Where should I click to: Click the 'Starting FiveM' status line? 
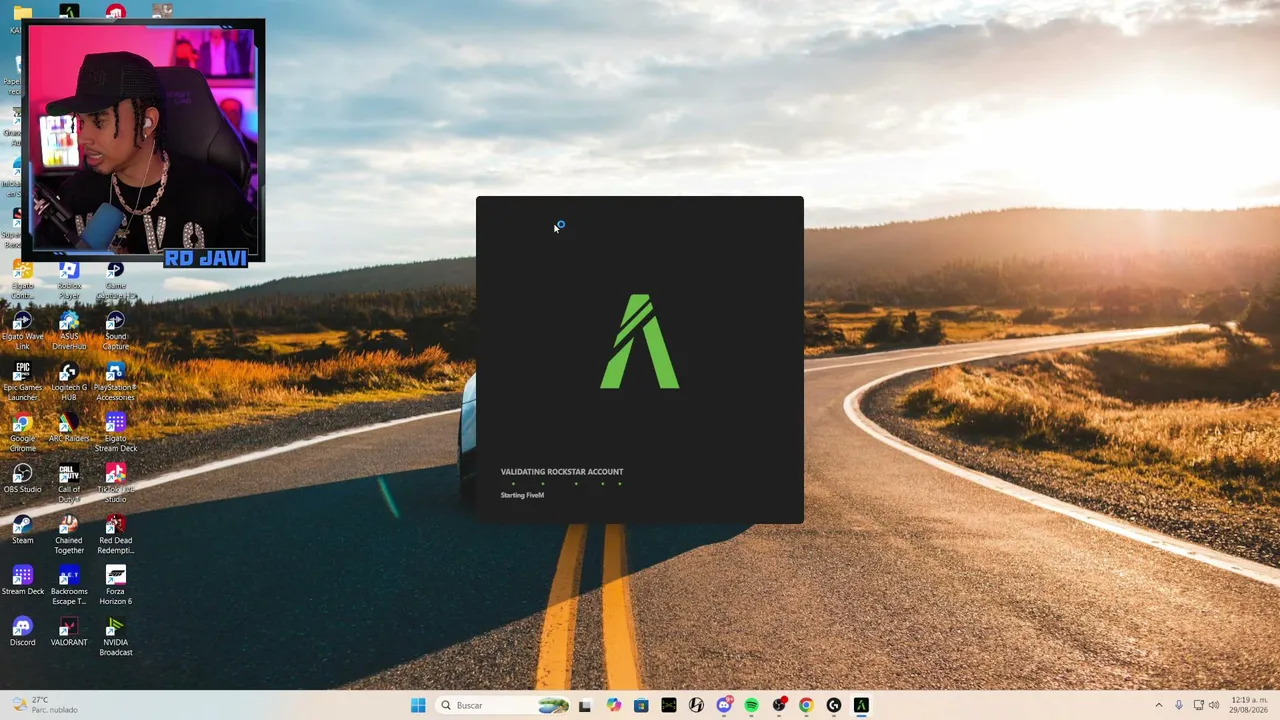(x=522, y=495)
